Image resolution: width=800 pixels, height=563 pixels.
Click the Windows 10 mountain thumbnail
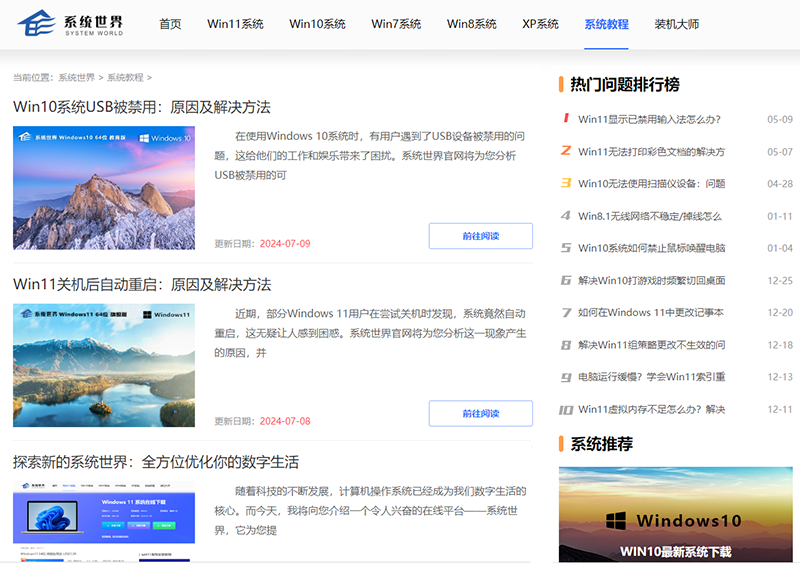coord(104,187)
